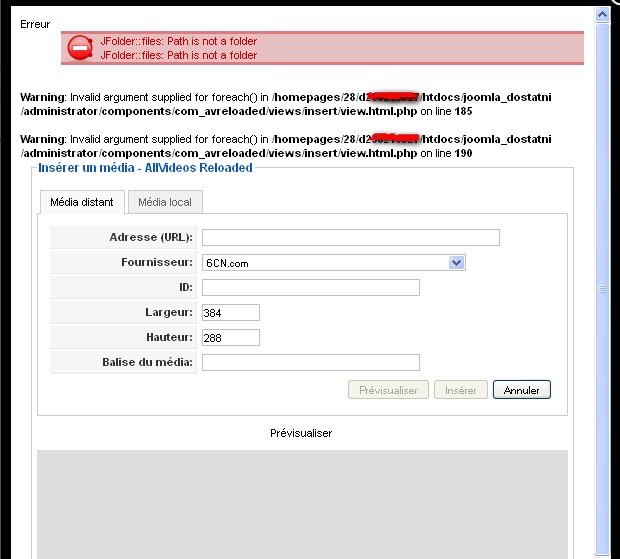Click the vertical scrollbar thumb

(602, 288)
